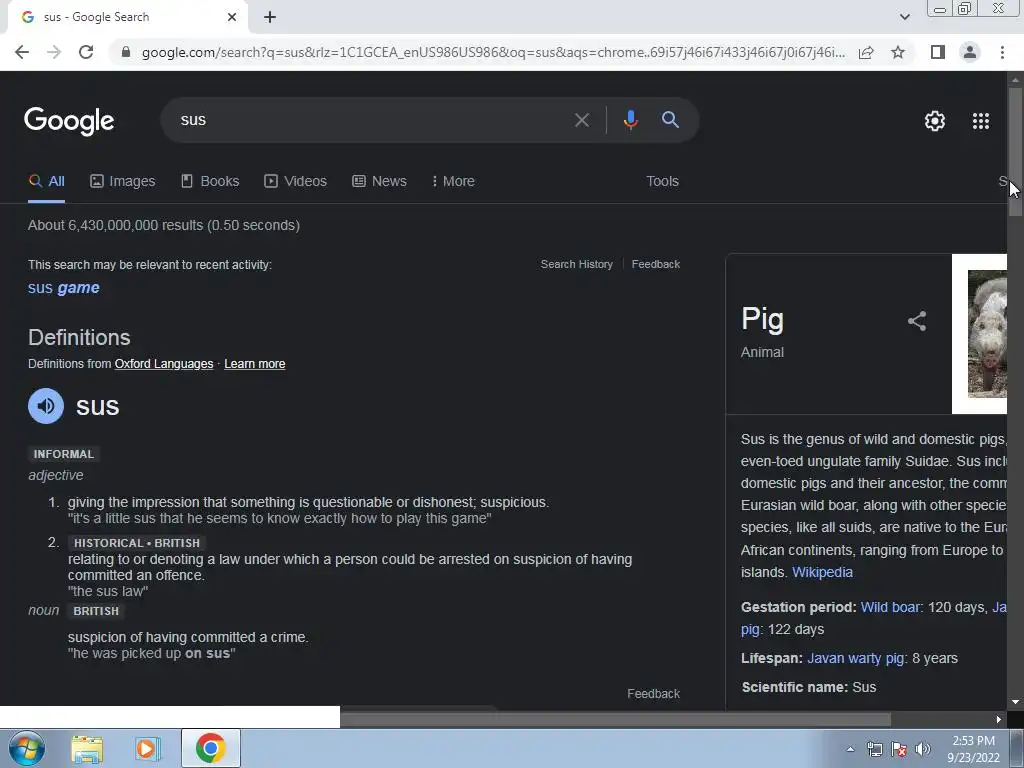Clear the search box with the X
Screen dimensions: 1024x768
(x=581, y=120)
